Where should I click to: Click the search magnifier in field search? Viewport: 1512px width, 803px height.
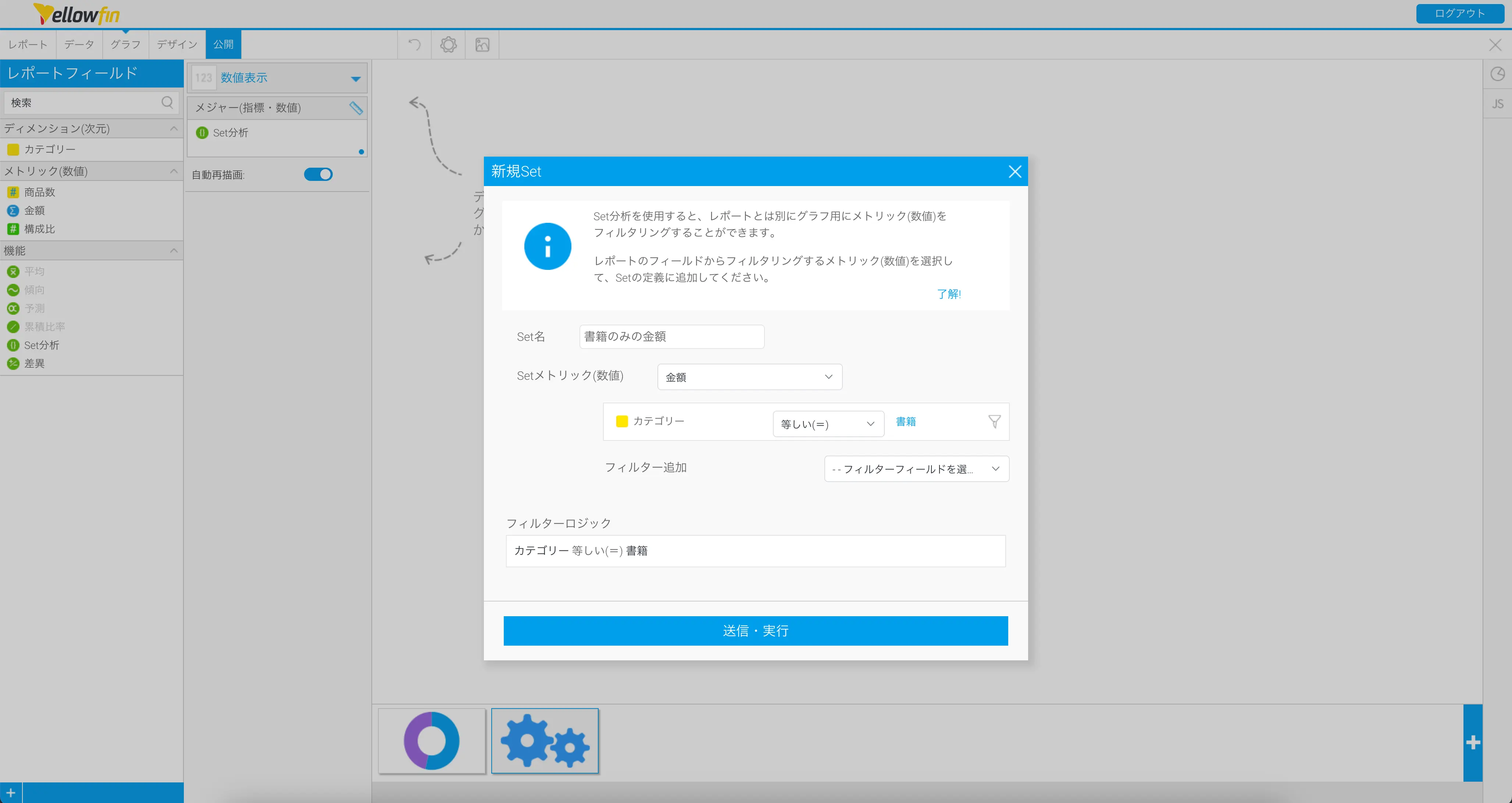167,103
